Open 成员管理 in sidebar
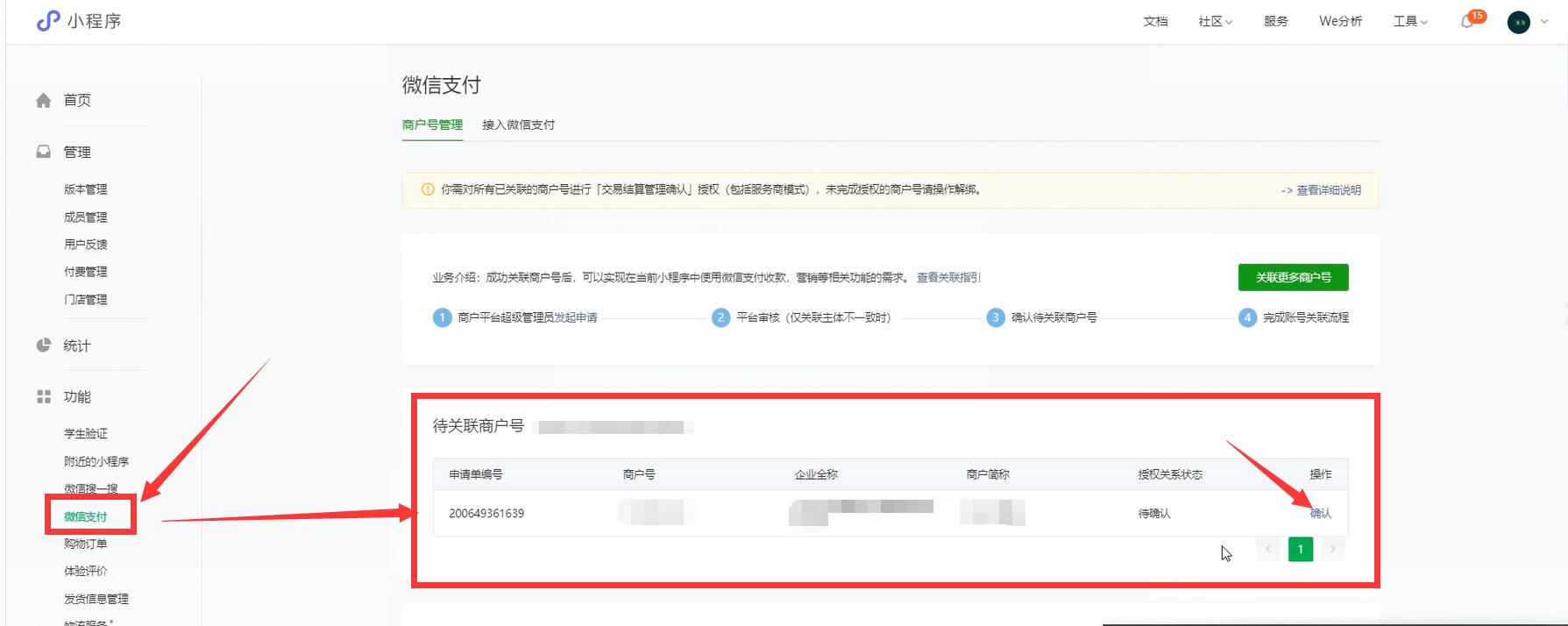Image resolution: width=1568 pixels, height=626 pixels. 85,217
